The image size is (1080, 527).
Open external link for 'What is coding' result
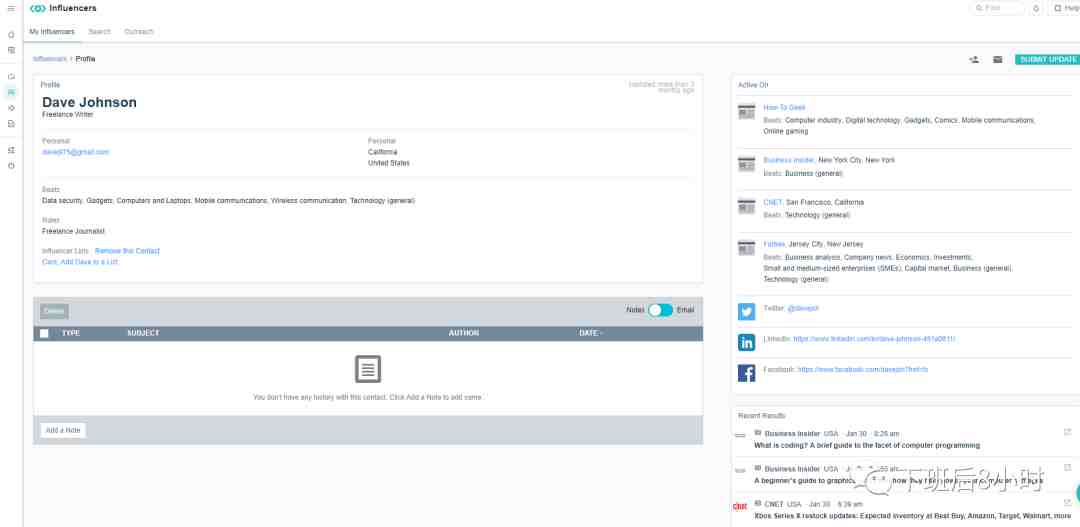(1068, 433)
